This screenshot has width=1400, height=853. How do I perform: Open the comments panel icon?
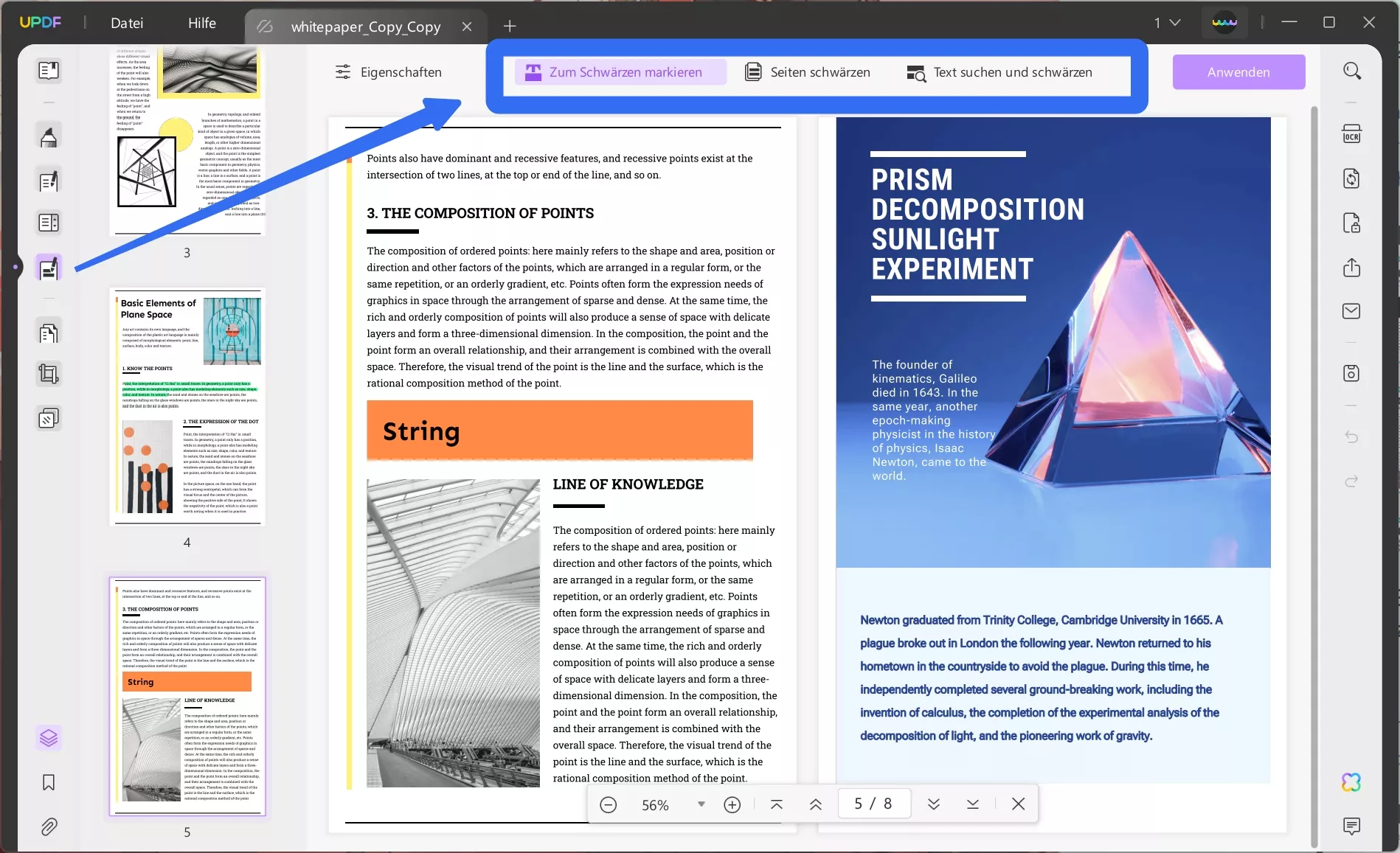click(1352, 826)
